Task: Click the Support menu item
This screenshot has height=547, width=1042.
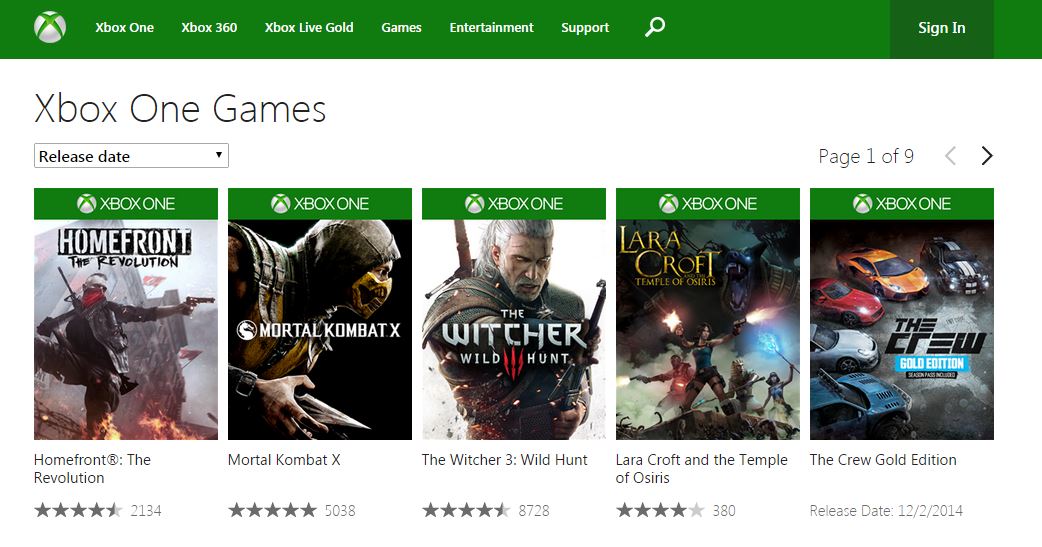Action: [x=585, y=28]
